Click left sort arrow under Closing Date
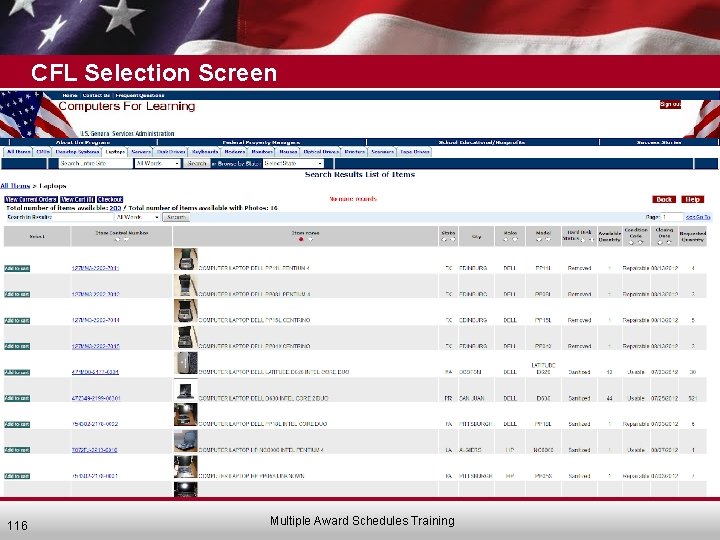 (660, 242)
